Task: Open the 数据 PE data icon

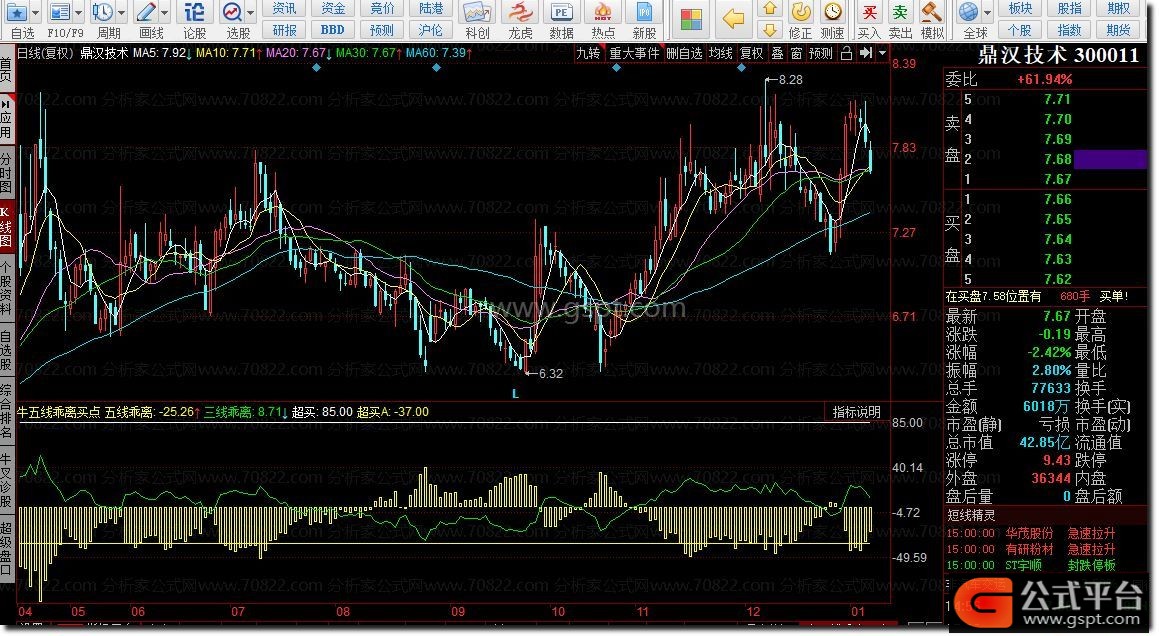Action: pos(562,13)
